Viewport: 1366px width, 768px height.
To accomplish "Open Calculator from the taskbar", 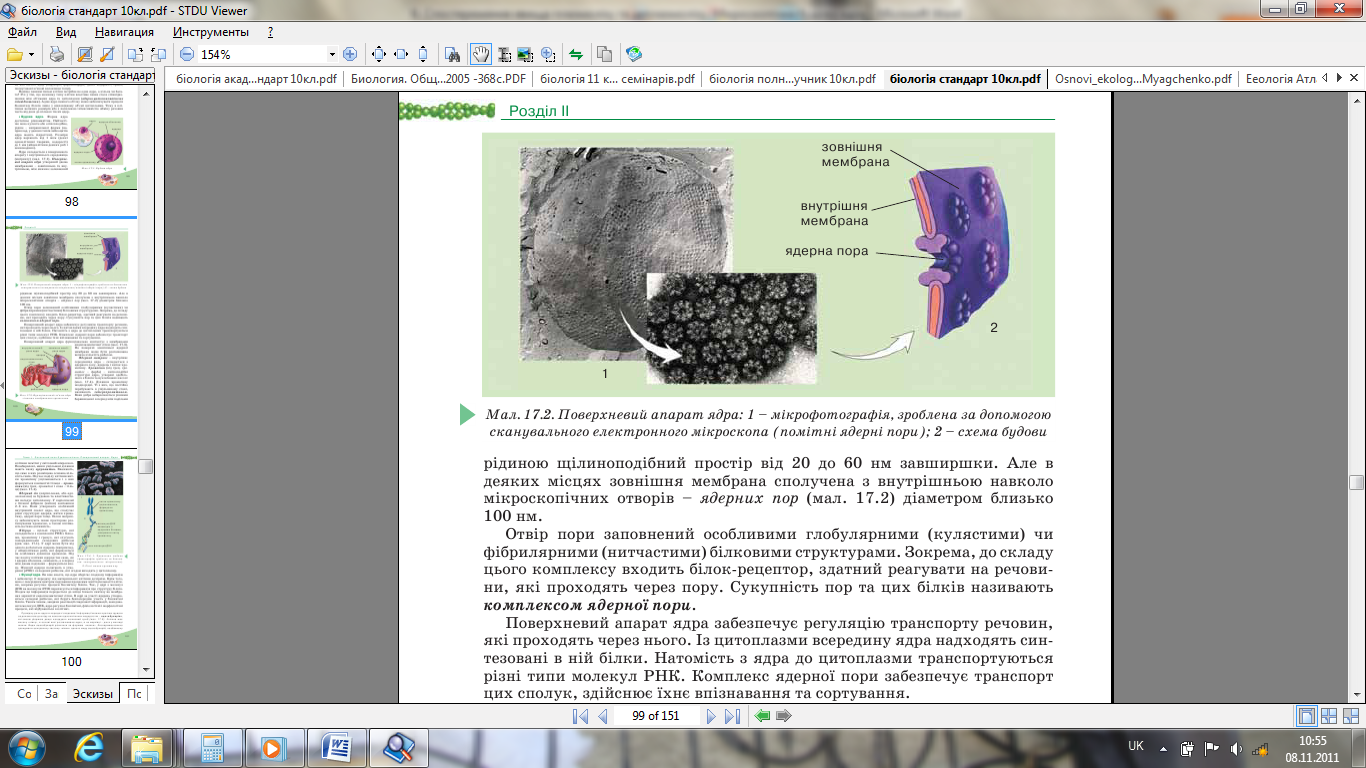I will [213, 747].
